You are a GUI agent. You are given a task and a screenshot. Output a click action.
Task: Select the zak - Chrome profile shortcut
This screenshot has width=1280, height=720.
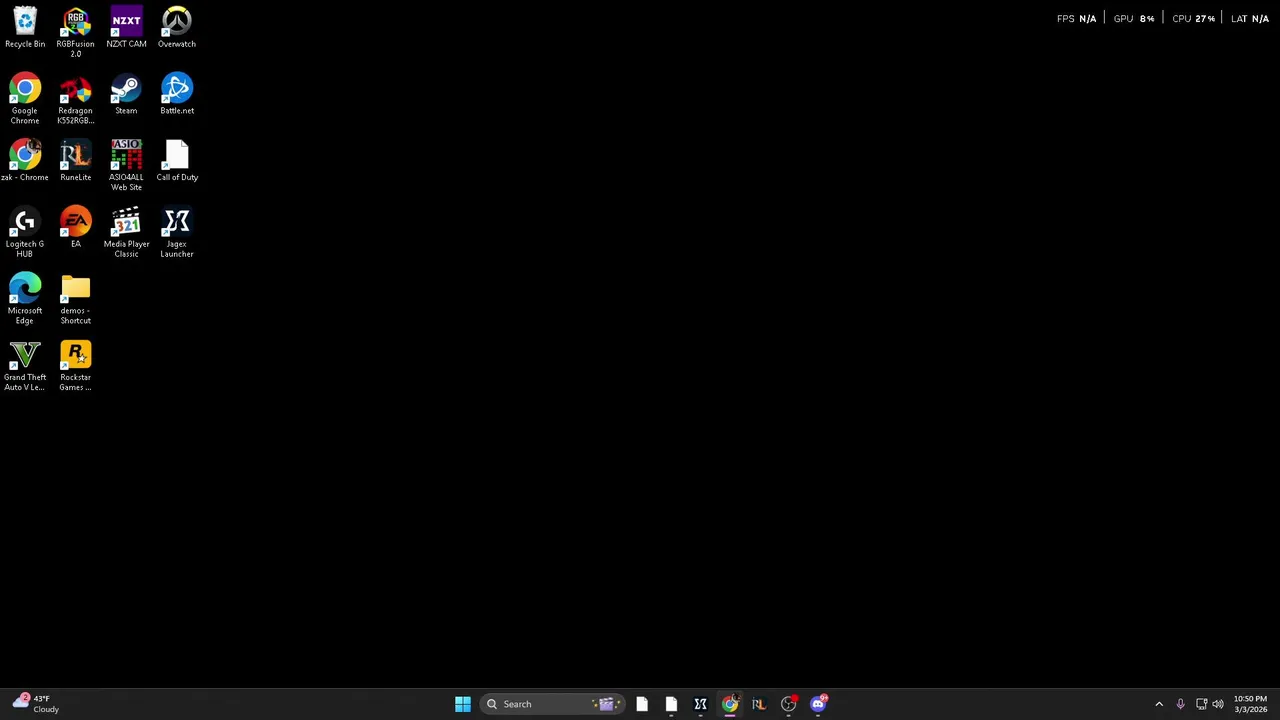click(25, 161)
